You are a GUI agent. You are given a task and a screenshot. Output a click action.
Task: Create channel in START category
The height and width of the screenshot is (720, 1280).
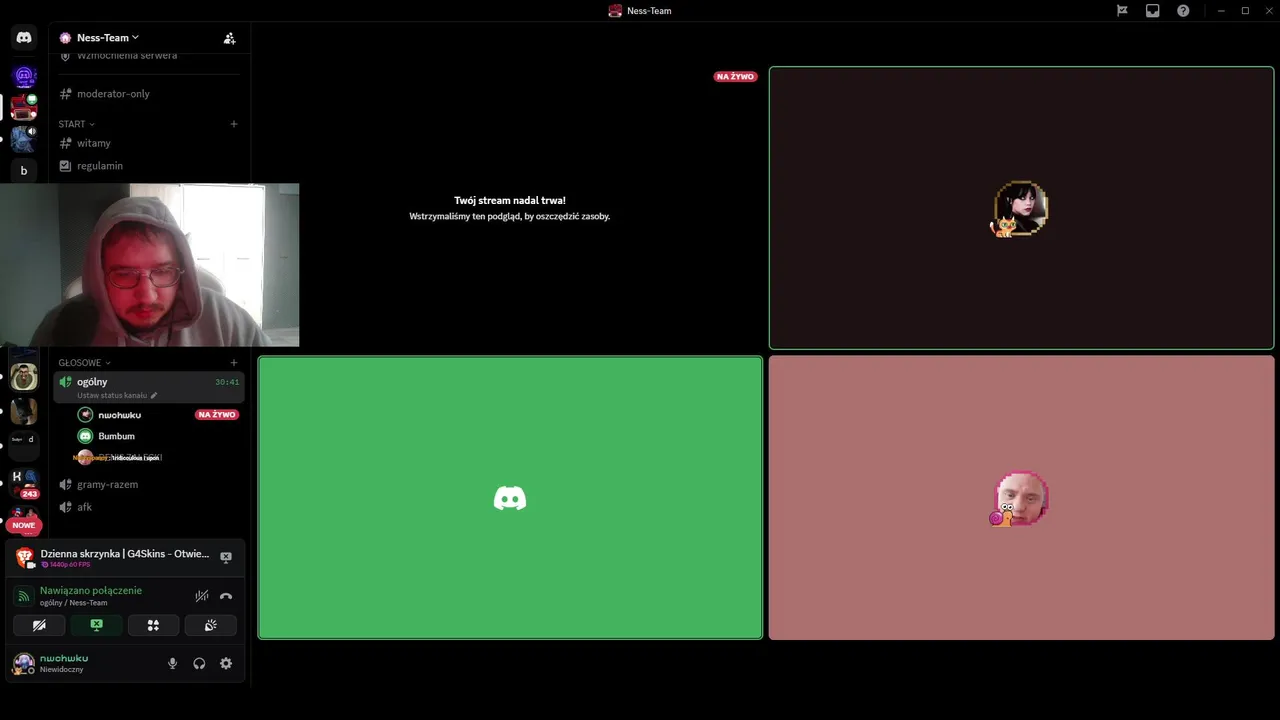pyautogui.click(x=234, y=124)
